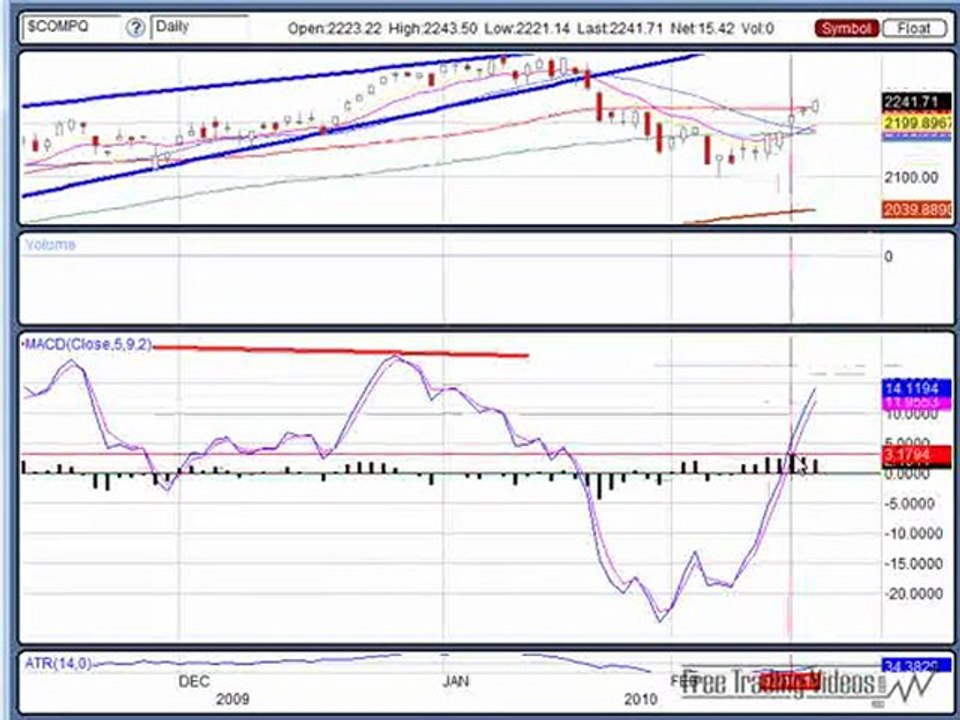
Task: Click the -10.0000 MACD axis label
Action: [x=913, y=534]
